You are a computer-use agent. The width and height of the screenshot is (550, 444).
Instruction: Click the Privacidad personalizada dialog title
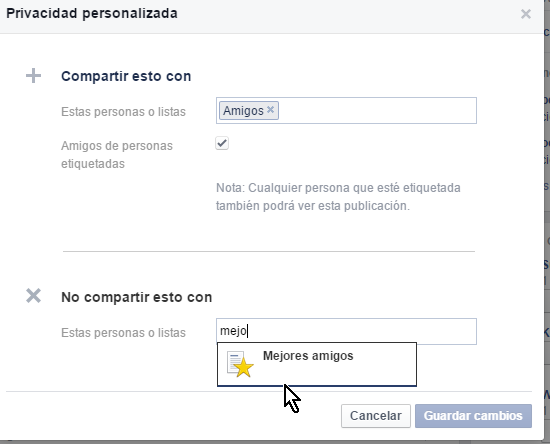pos(92,13)
